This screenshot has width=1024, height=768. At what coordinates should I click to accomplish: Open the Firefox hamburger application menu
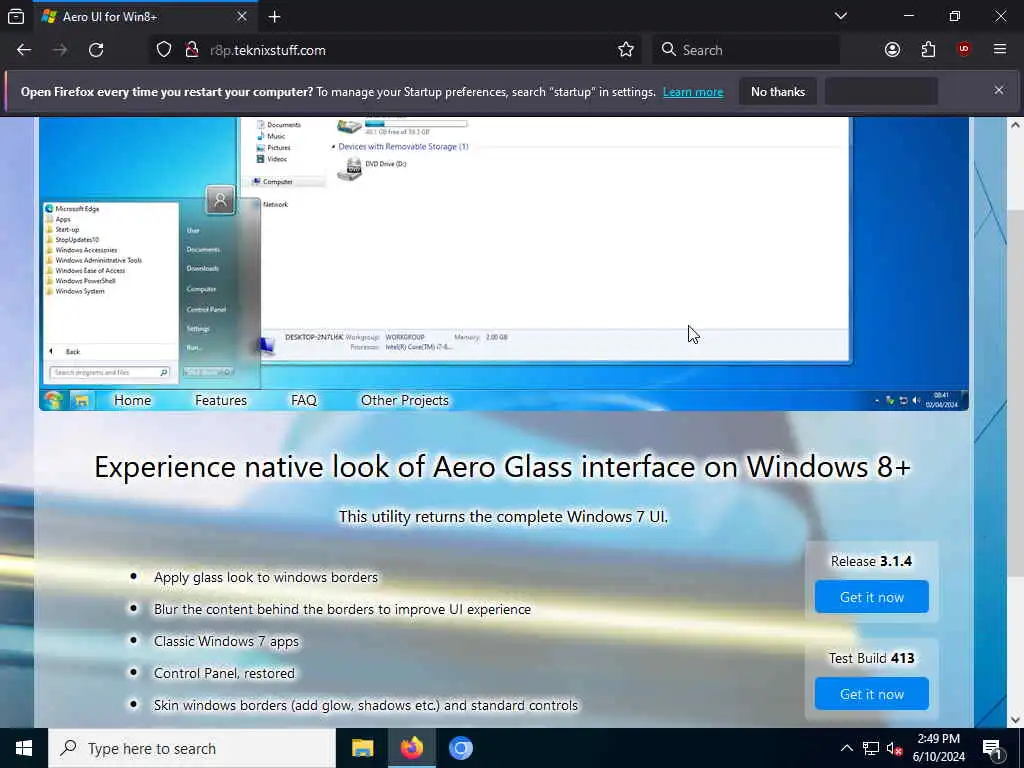point(1000,50)
